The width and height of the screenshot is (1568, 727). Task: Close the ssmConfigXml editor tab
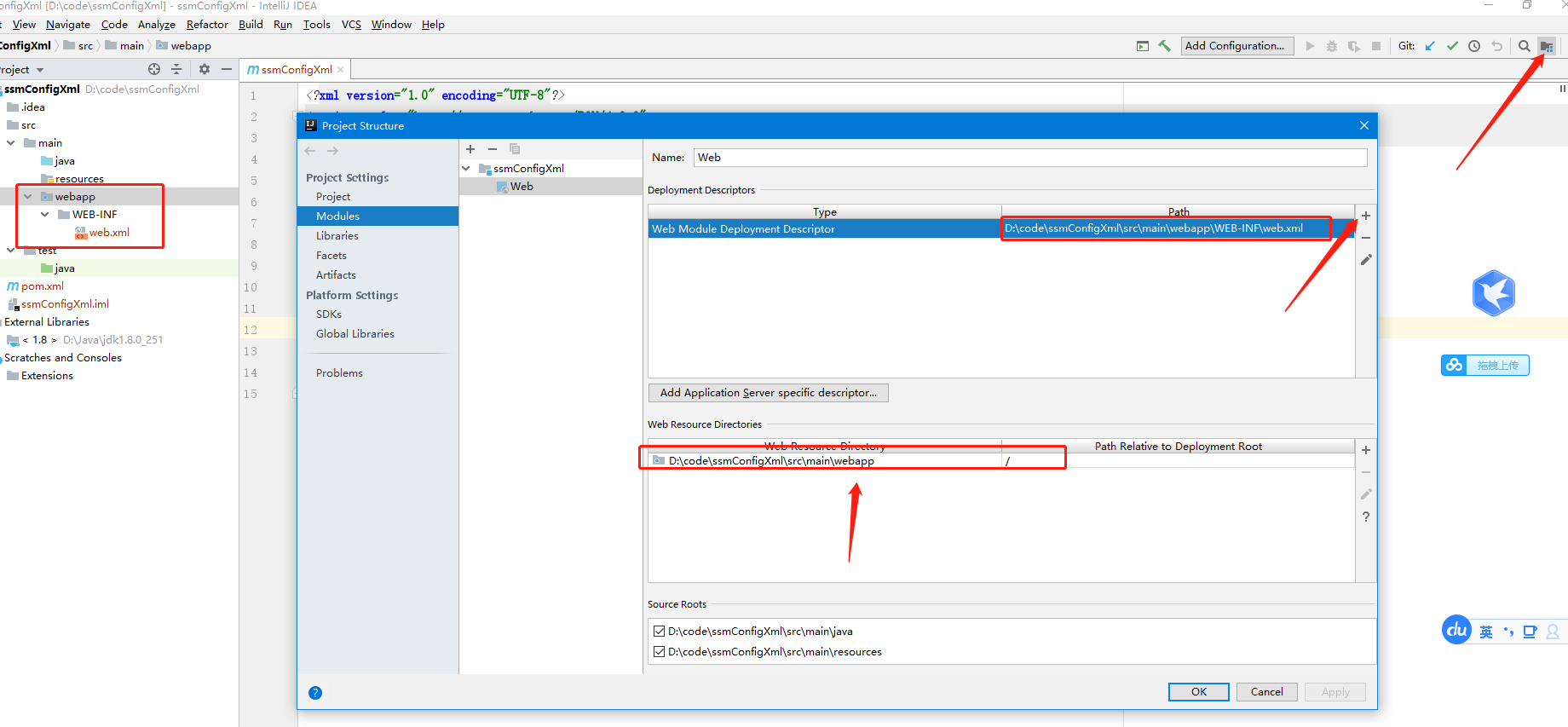pyautogui.click(x=341, y=70)
